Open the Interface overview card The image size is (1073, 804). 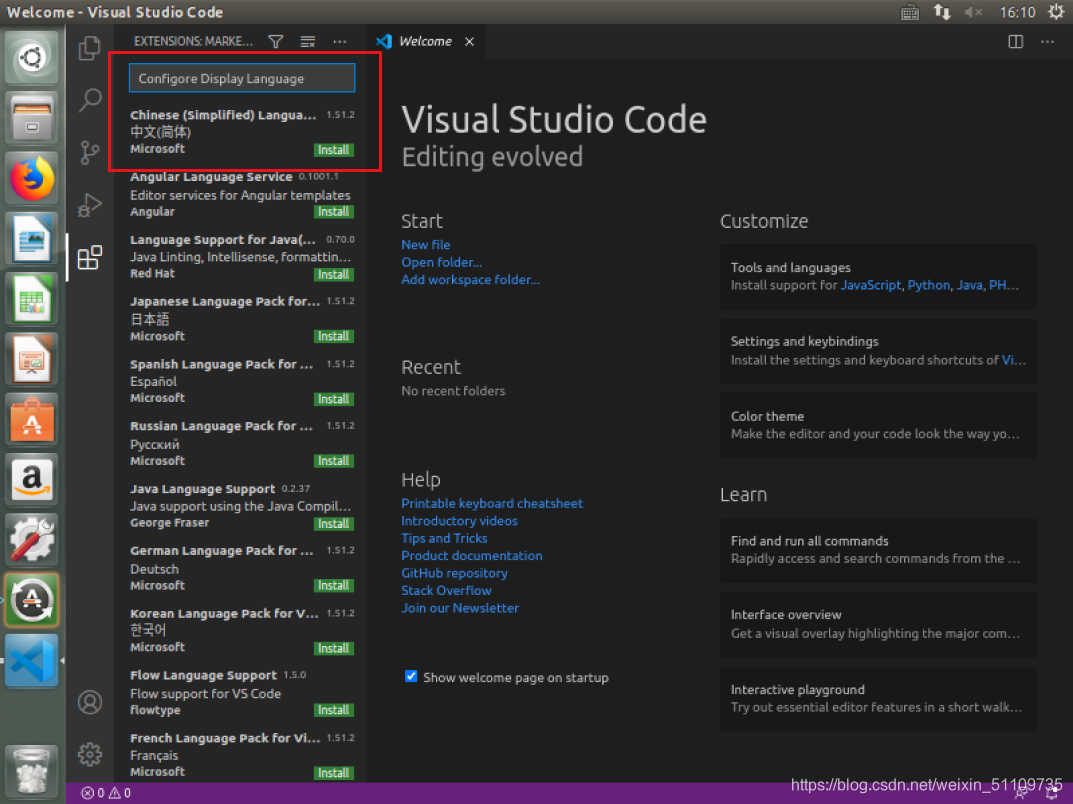point(878,624)
